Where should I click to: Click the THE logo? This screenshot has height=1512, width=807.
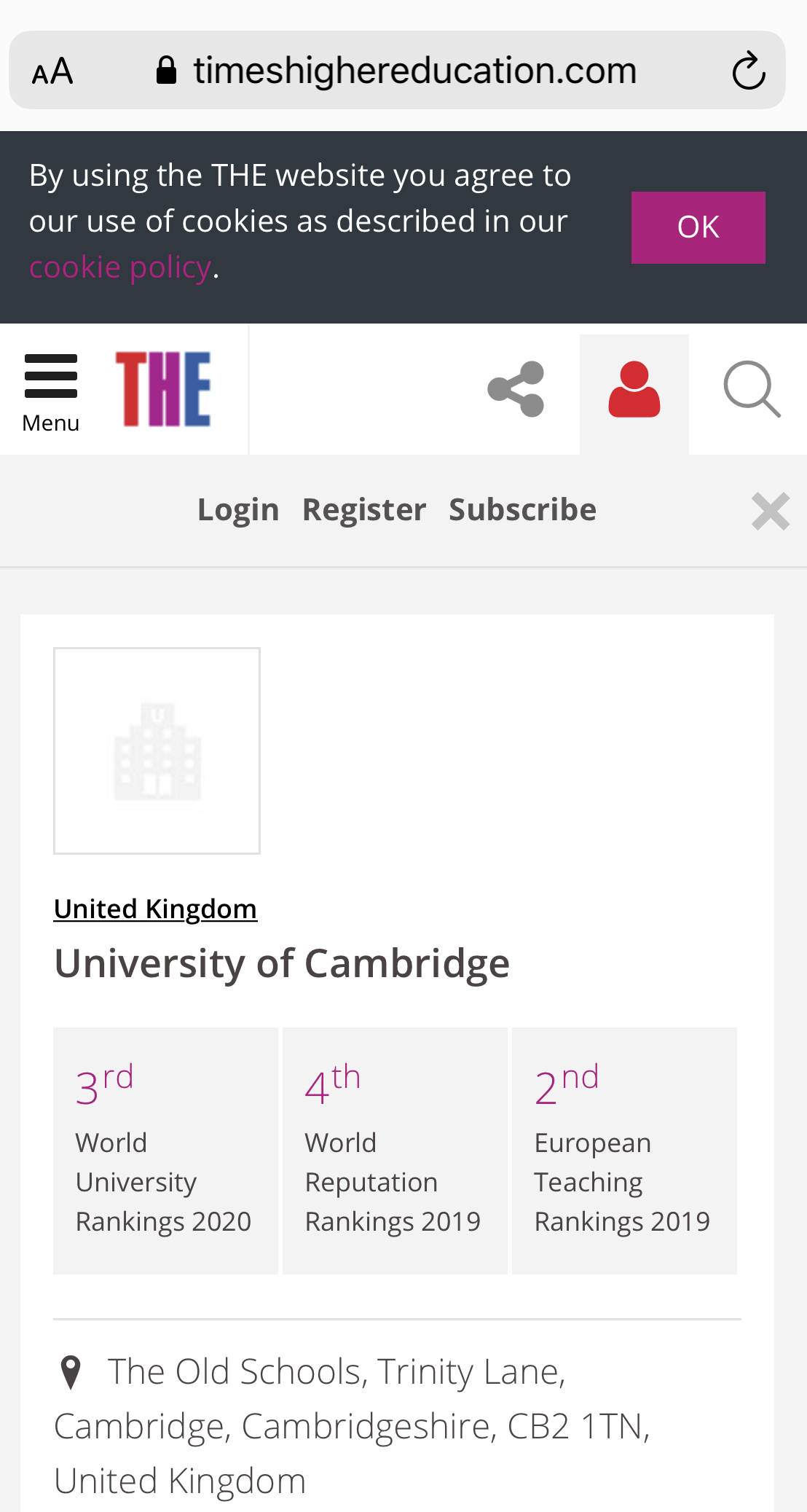[163, 389]
